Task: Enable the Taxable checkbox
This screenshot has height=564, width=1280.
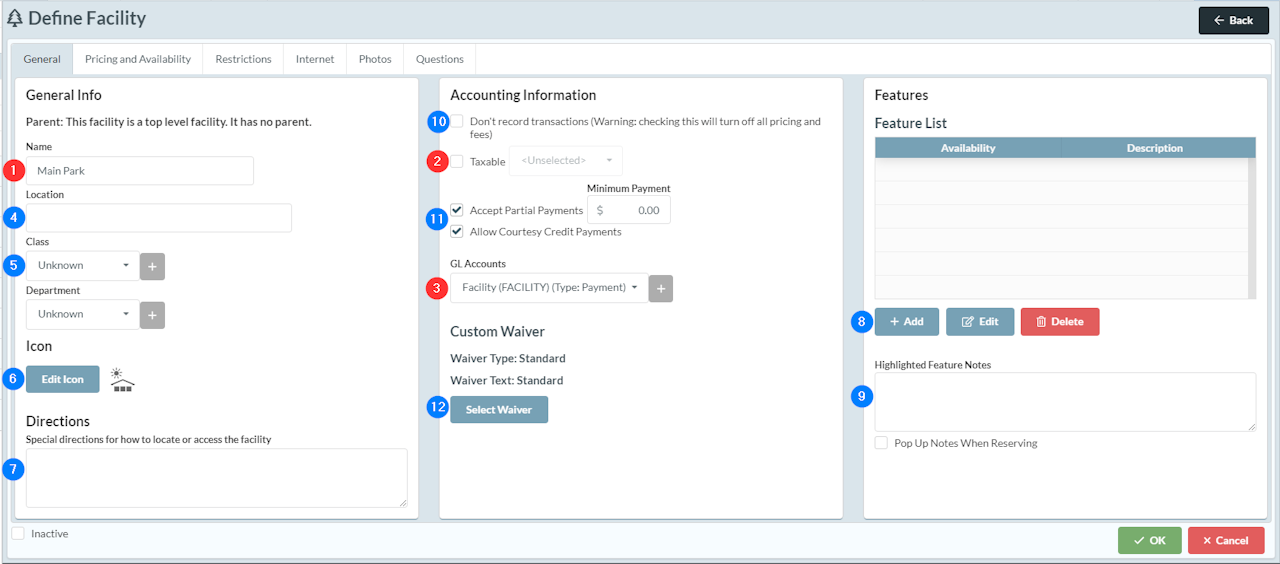Action: pos(457,162)
